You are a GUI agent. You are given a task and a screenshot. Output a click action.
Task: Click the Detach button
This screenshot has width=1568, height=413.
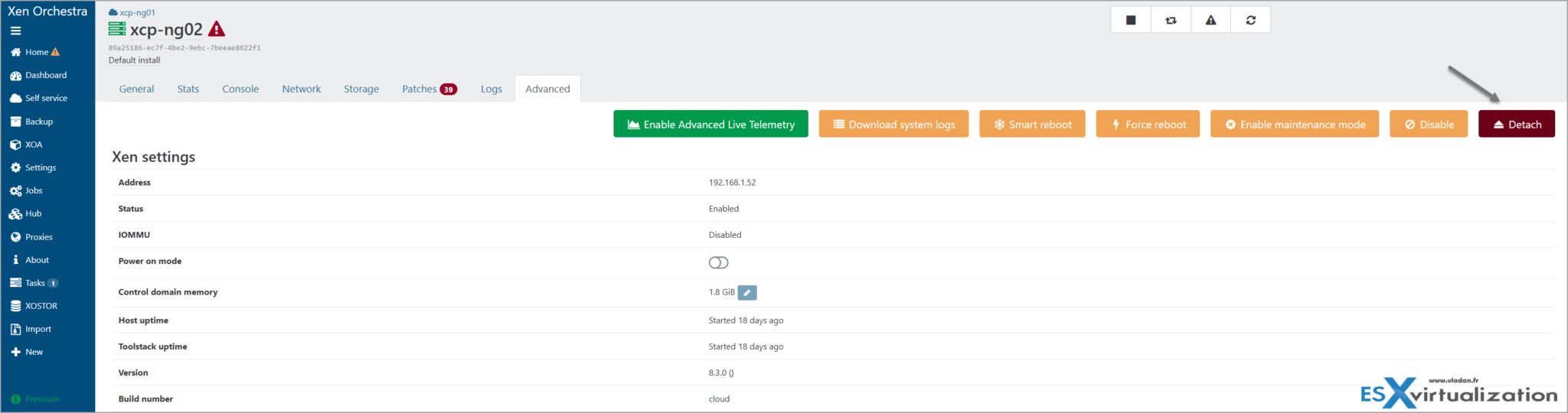point(1516,125)
